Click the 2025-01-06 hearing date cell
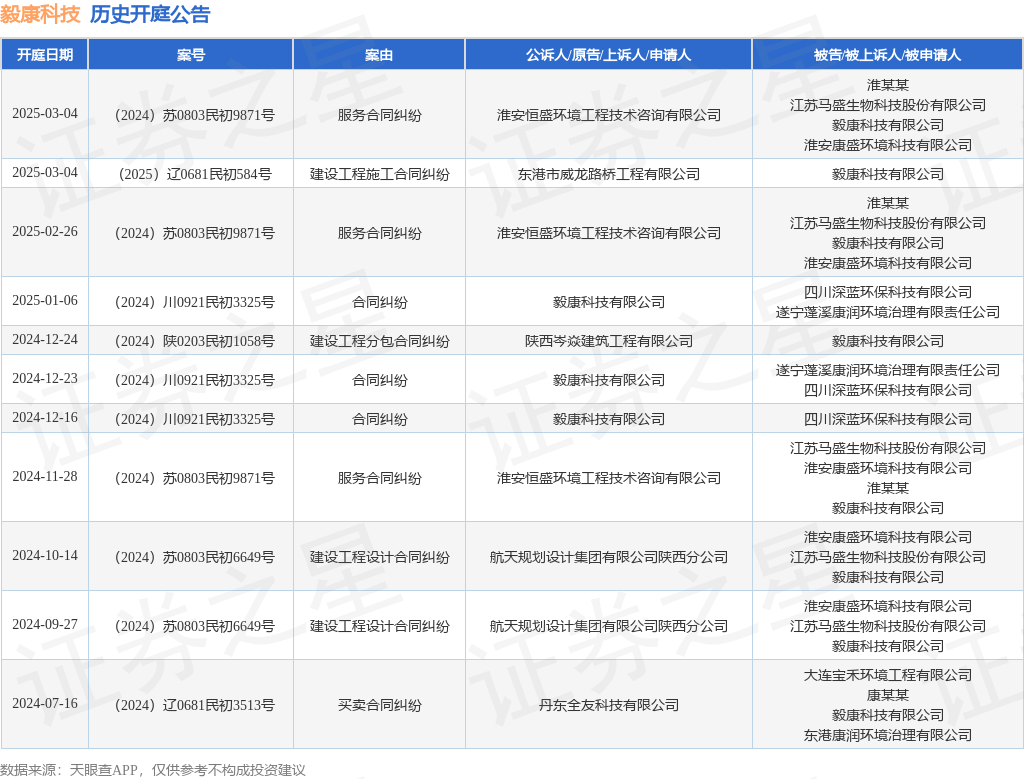The height and width of the screenshot is (779, 1024). click(x=44, y=300)
